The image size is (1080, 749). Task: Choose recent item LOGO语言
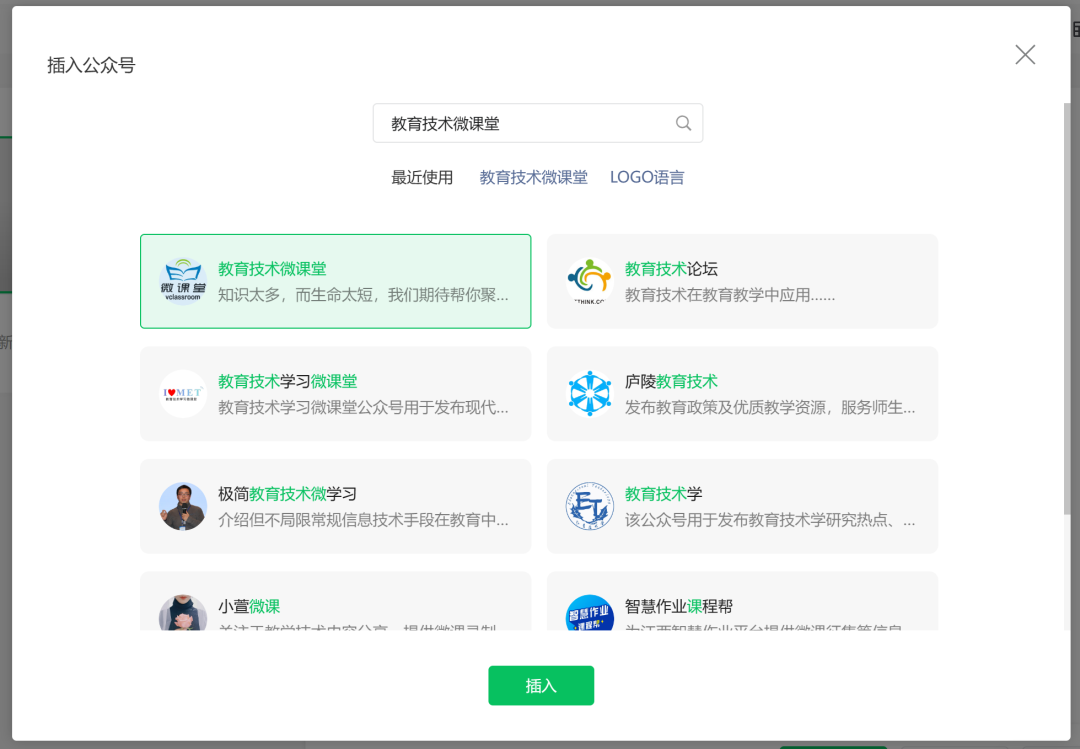tap(647, 178)
